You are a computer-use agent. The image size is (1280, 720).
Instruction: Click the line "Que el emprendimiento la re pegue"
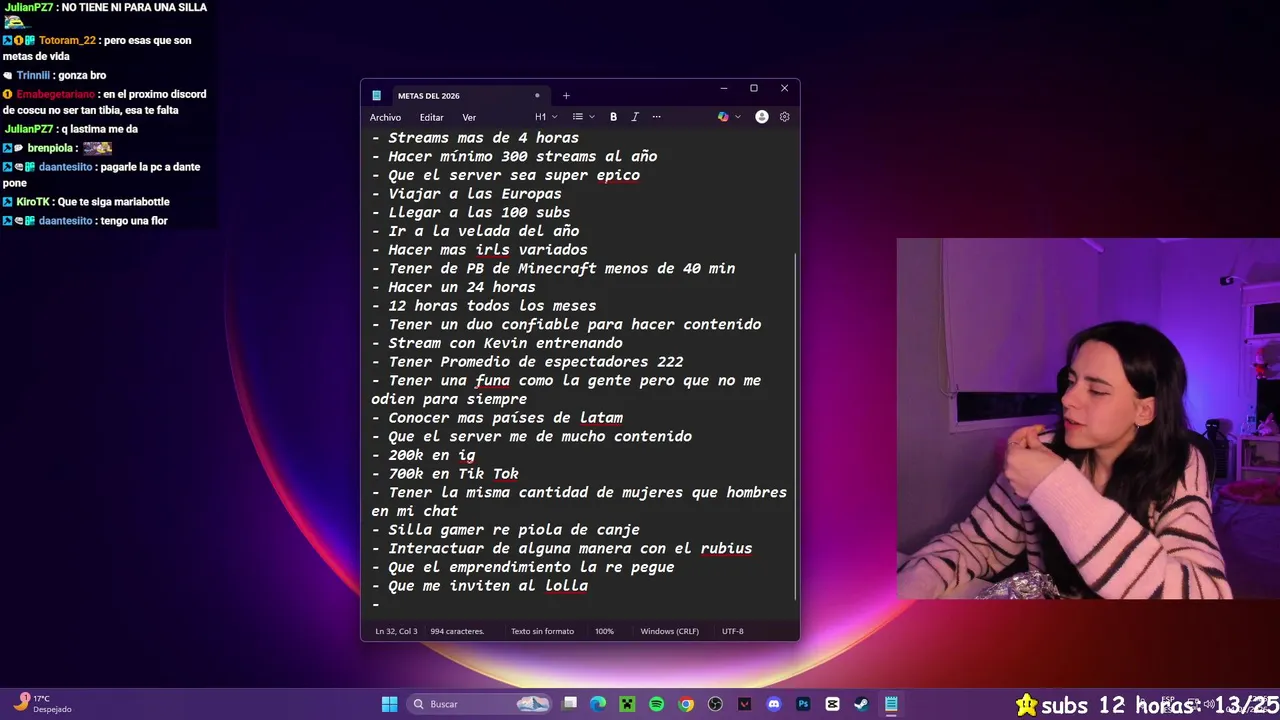[522, 567]
